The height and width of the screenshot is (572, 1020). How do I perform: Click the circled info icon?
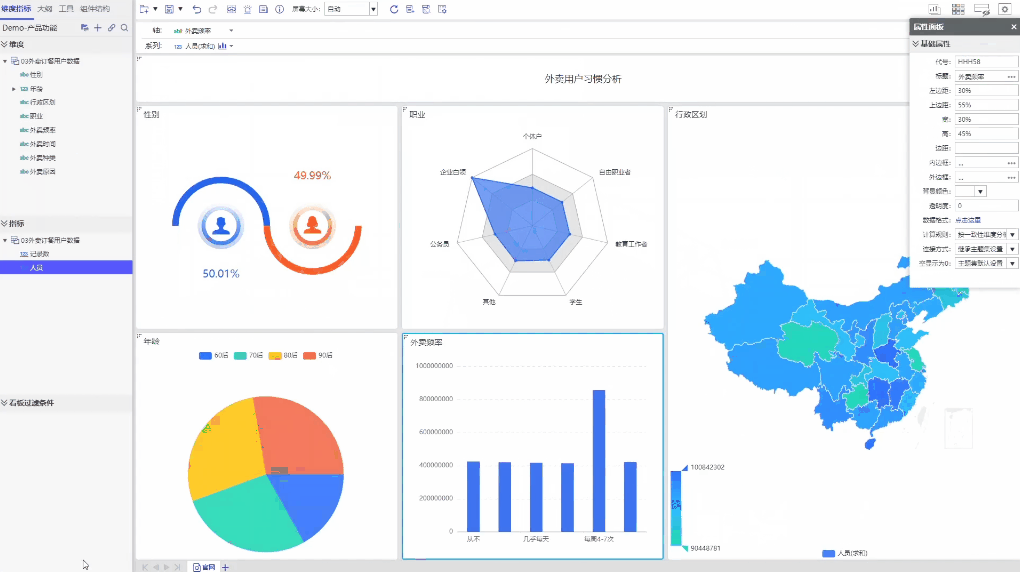280,9
